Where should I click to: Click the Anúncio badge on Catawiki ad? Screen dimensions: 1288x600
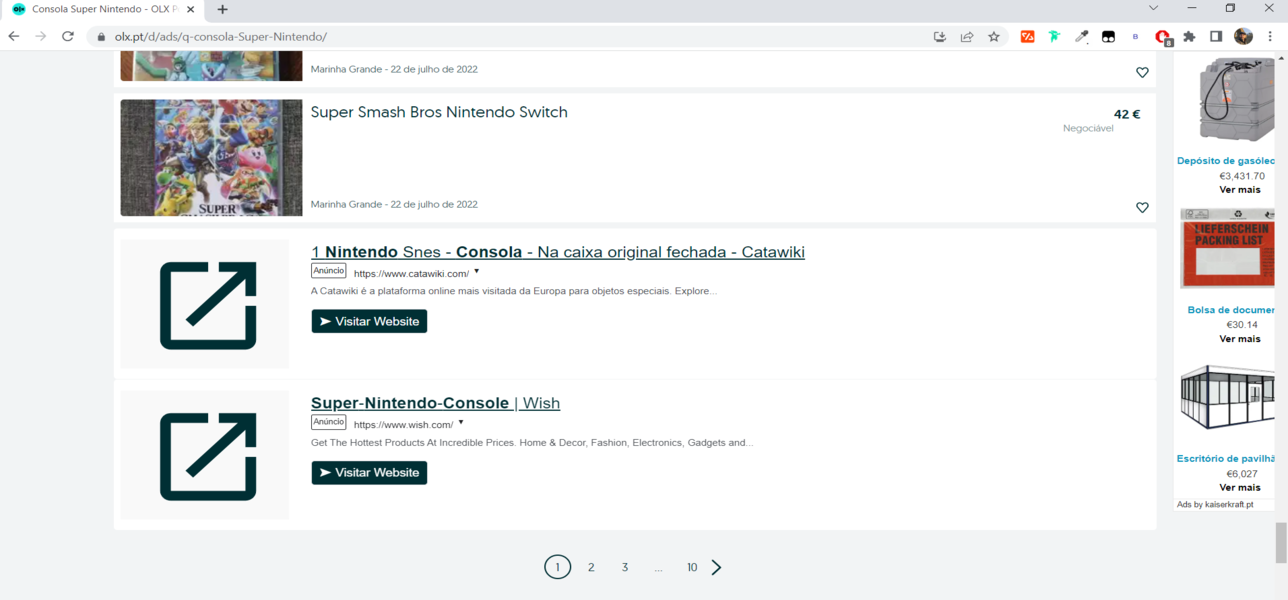[329, 271]
